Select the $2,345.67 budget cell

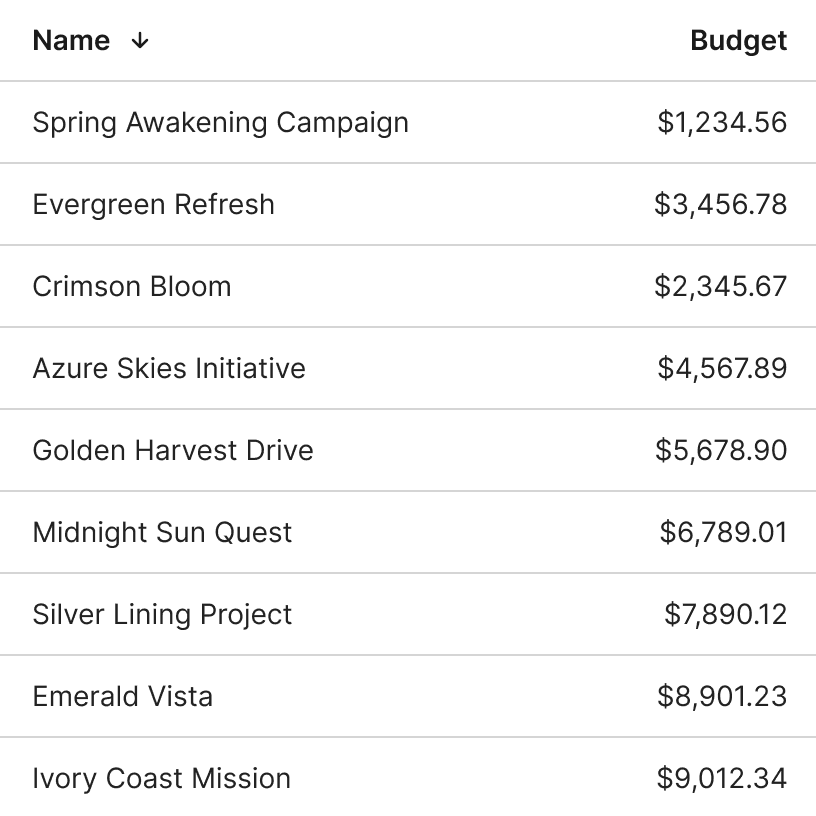click(x=720, y=287)
